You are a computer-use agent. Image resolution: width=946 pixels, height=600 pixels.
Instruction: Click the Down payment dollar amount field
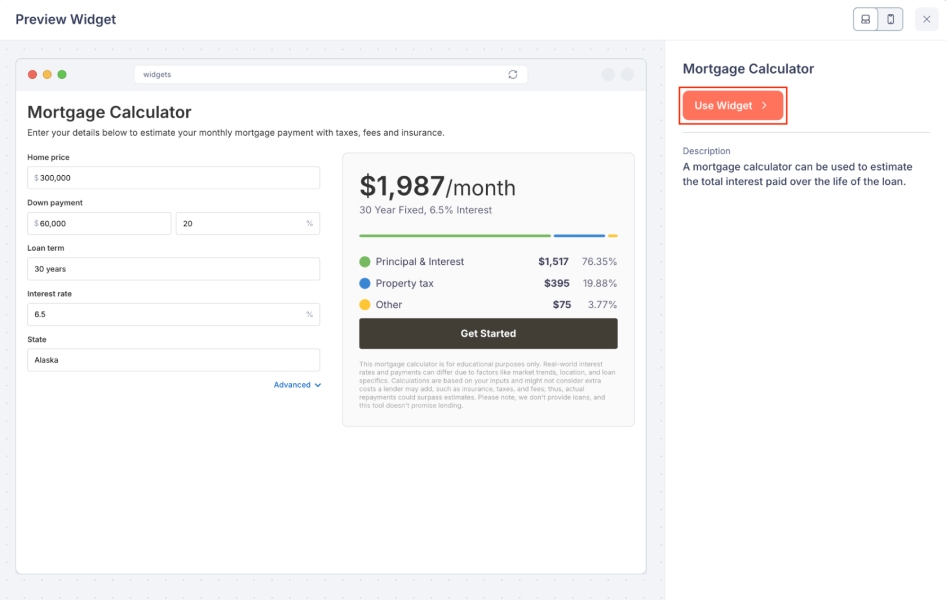[x=100, y=224]
